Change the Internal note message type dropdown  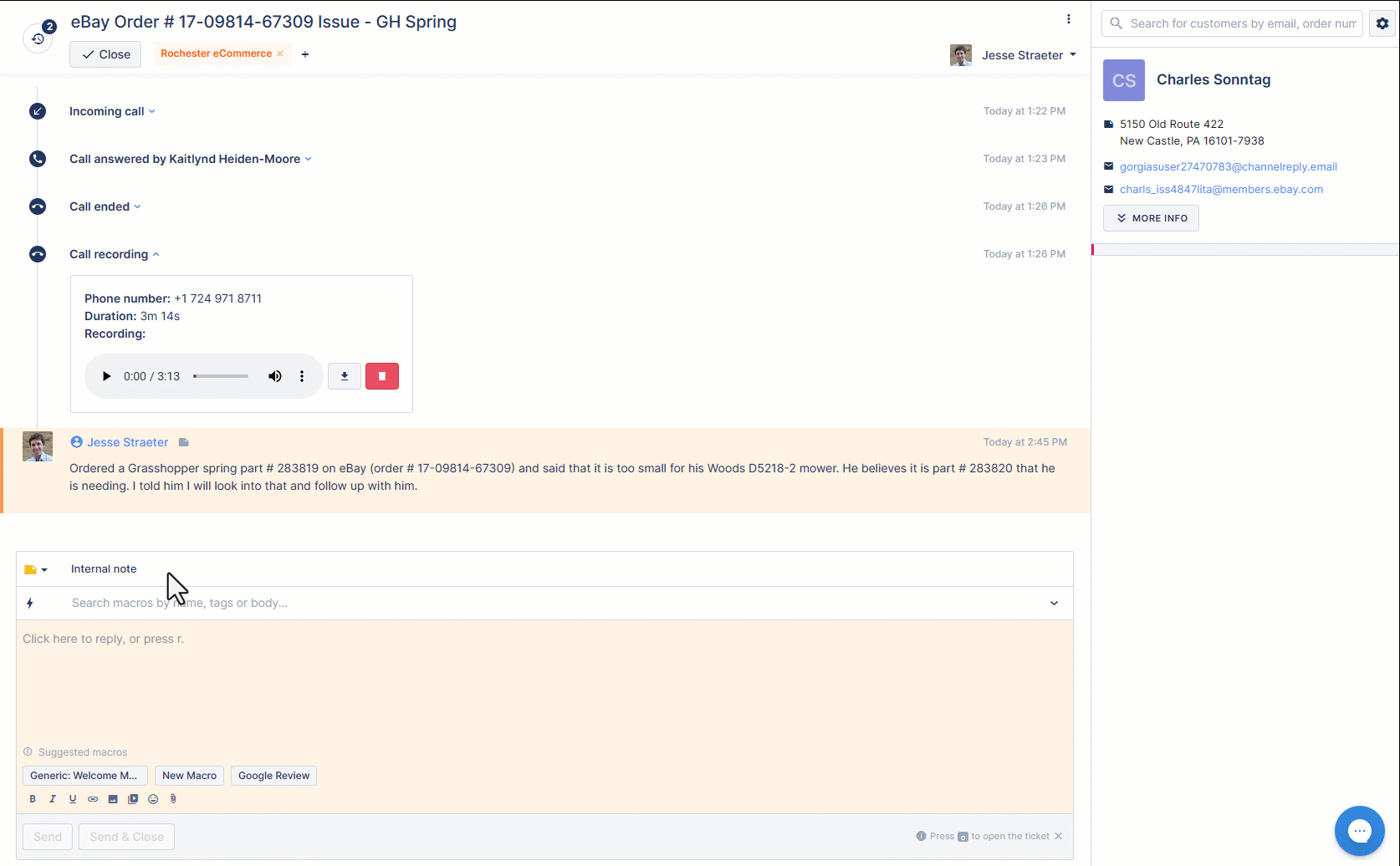click(36, 569)
